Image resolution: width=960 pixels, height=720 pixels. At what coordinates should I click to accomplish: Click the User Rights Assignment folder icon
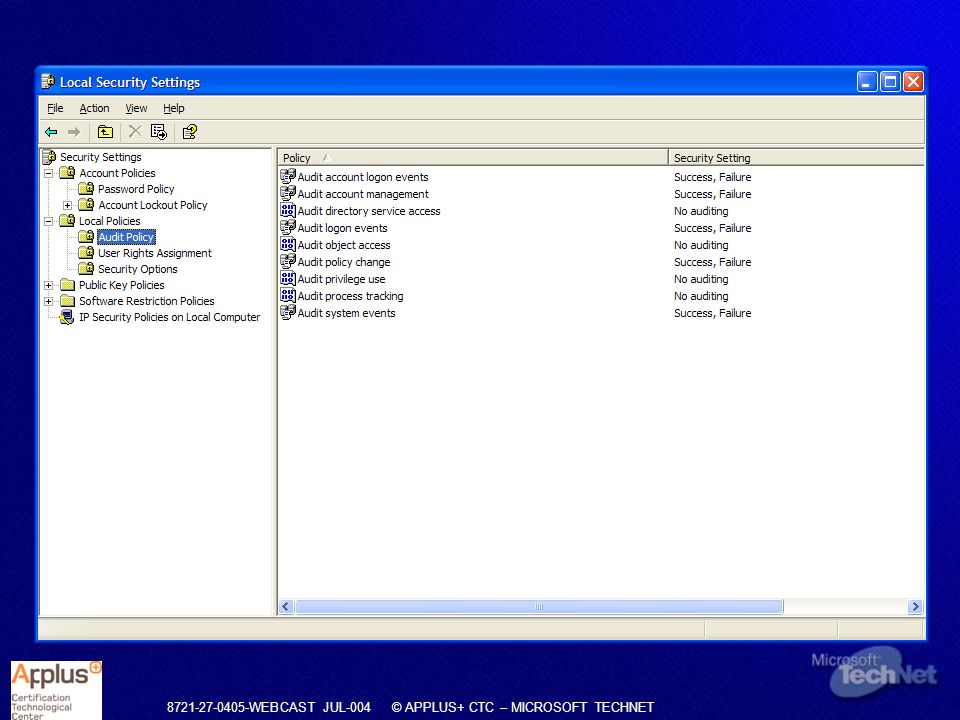coord(86,253)
